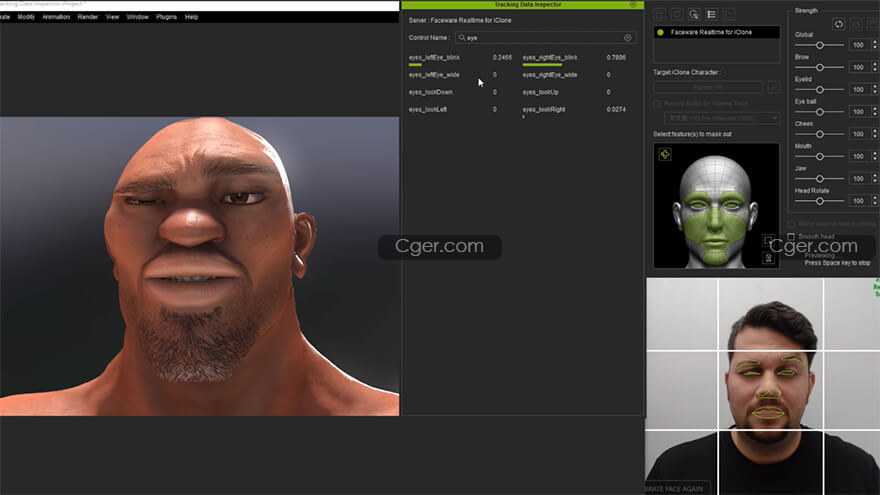The image size is (880, 495).
Task: Open the tracking data list icon
Action: 711,14
